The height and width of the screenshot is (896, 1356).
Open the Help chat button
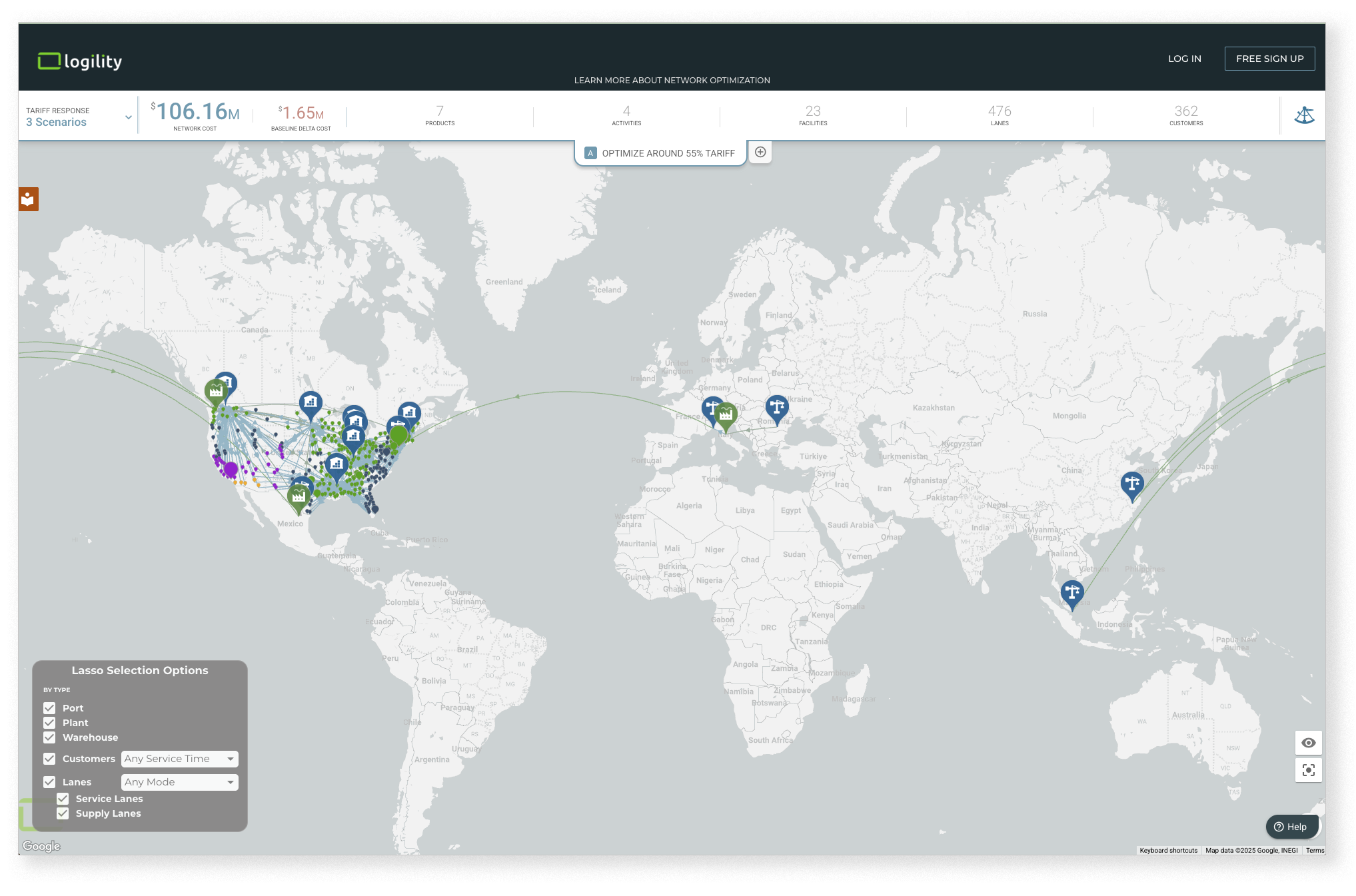pyautogui.click(x=1291, y=827)
